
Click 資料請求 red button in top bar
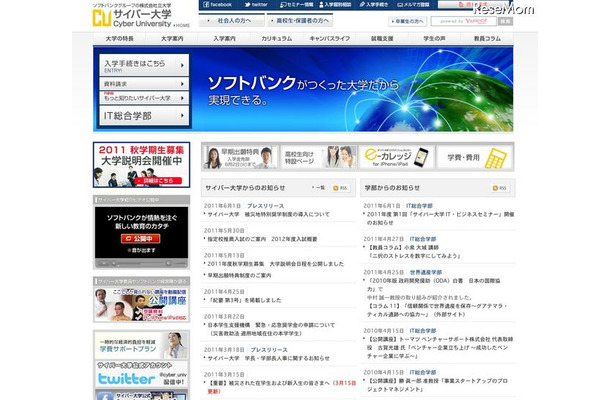[x=473, y=4]
